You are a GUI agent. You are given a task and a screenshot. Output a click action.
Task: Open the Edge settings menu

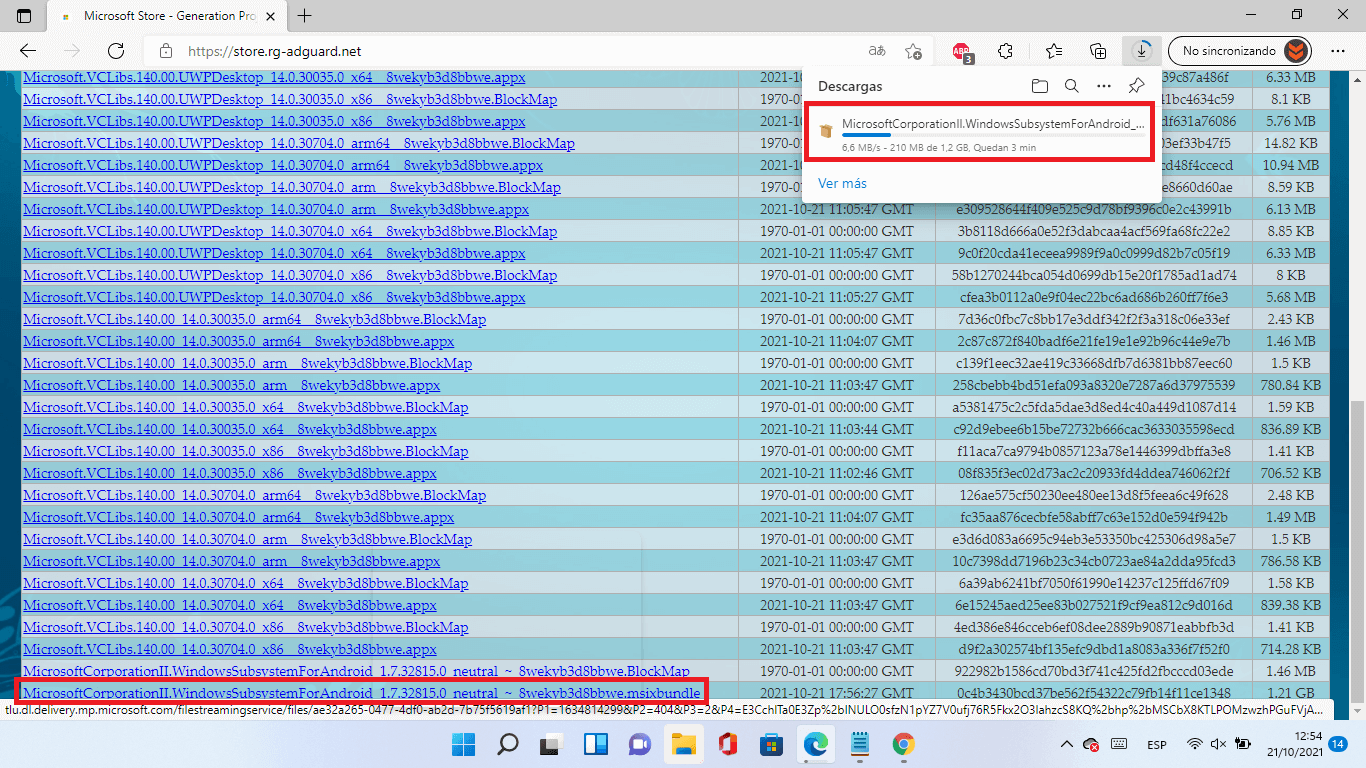[x=1338, y=51]
